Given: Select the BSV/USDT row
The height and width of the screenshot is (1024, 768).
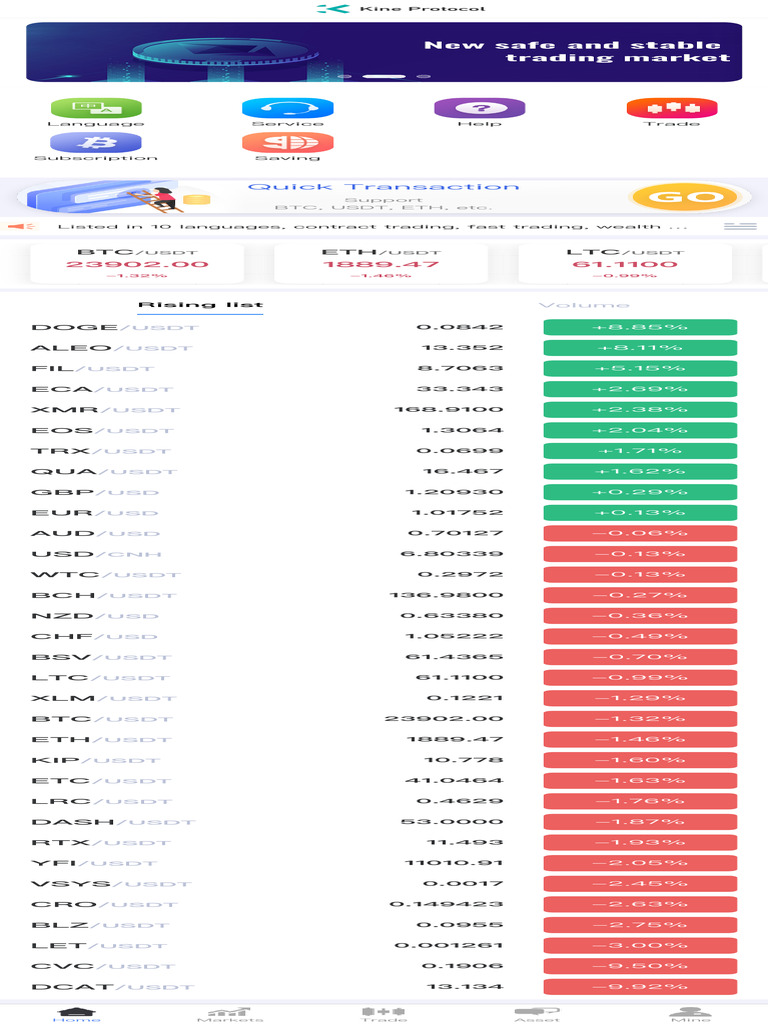Looking at the screenshot, I should pyautogui.click(x=384, y=657).
